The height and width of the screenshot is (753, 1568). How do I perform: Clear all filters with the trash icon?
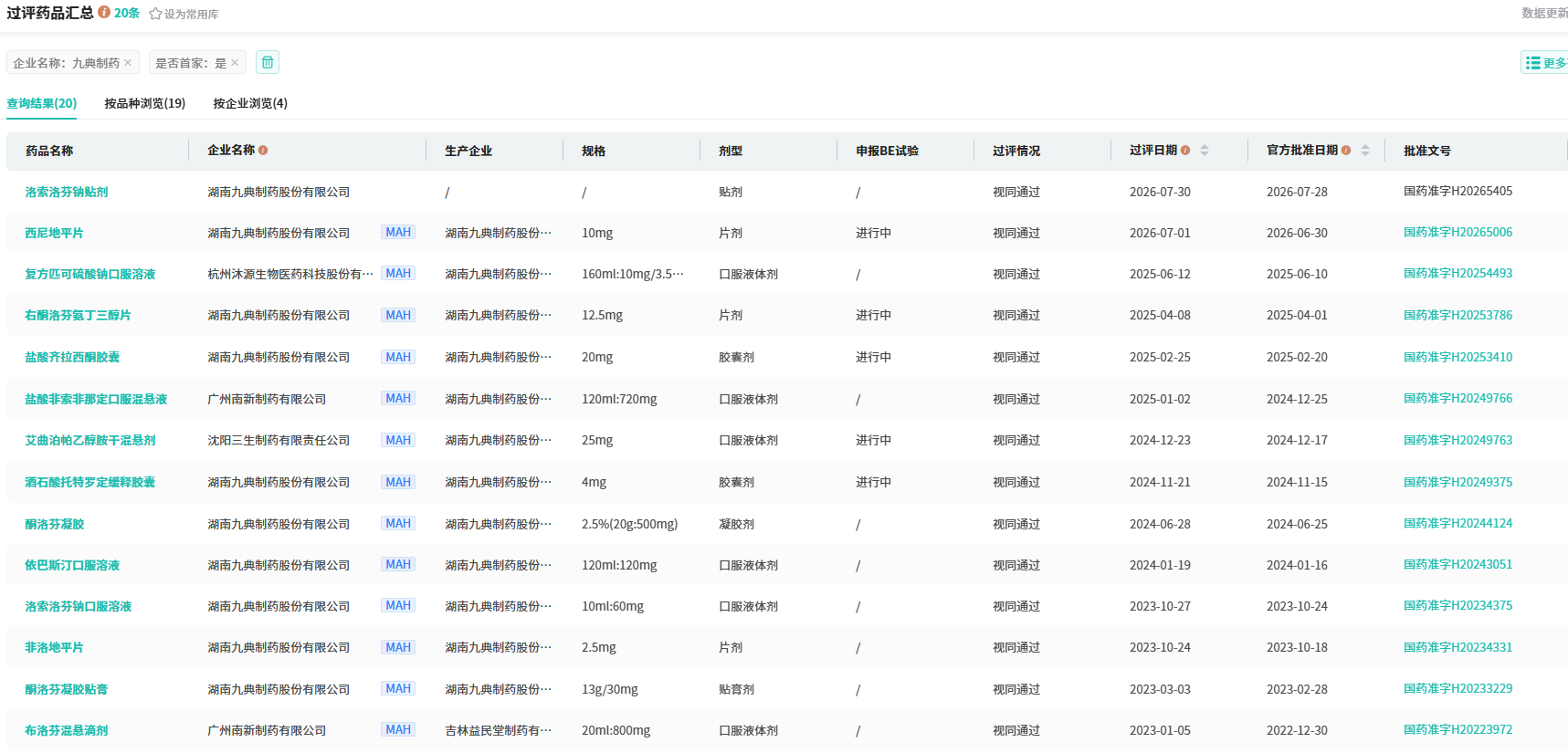[268, 62]
